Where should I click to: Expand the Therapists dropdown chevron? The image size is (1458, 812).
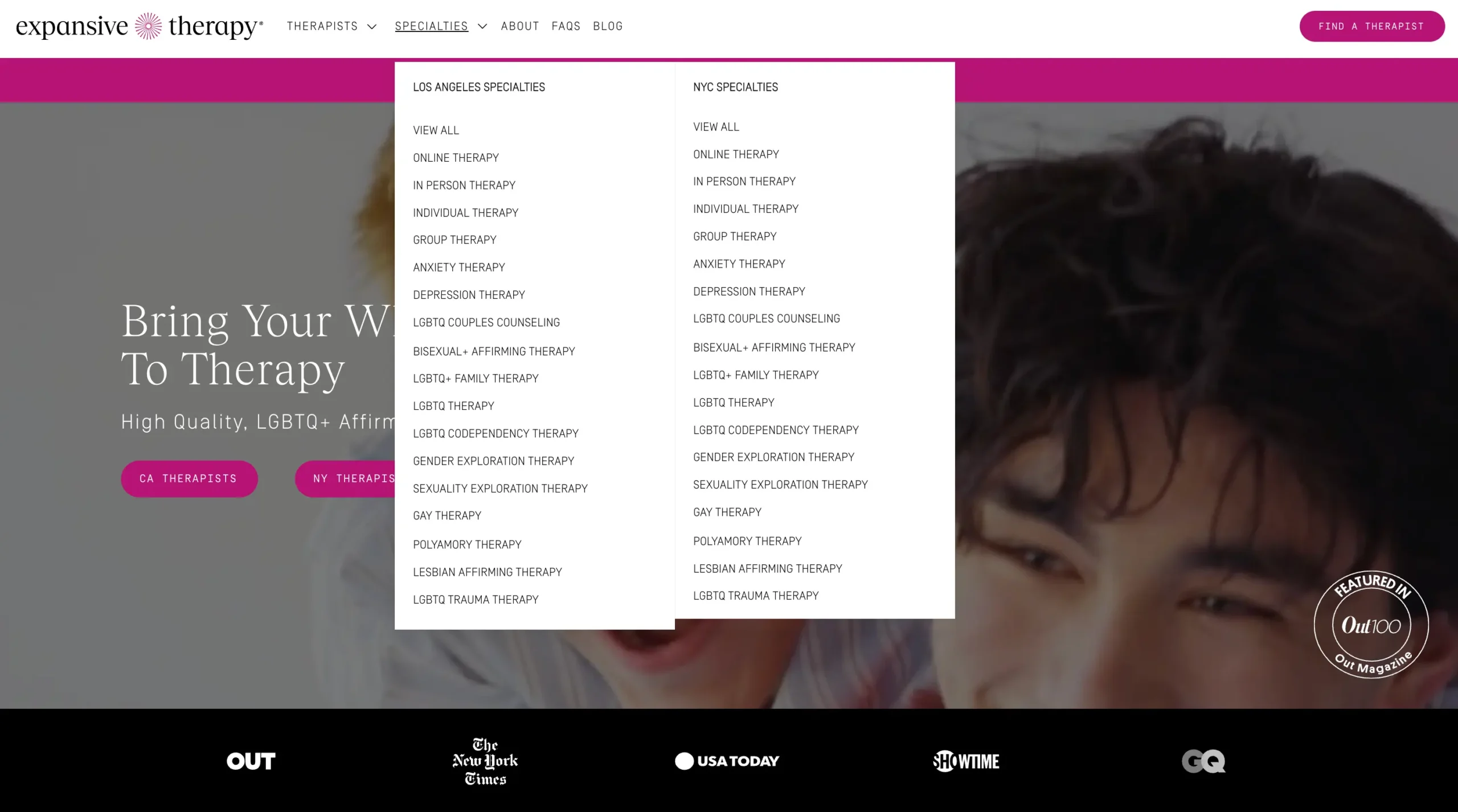(x=372, y=27)
